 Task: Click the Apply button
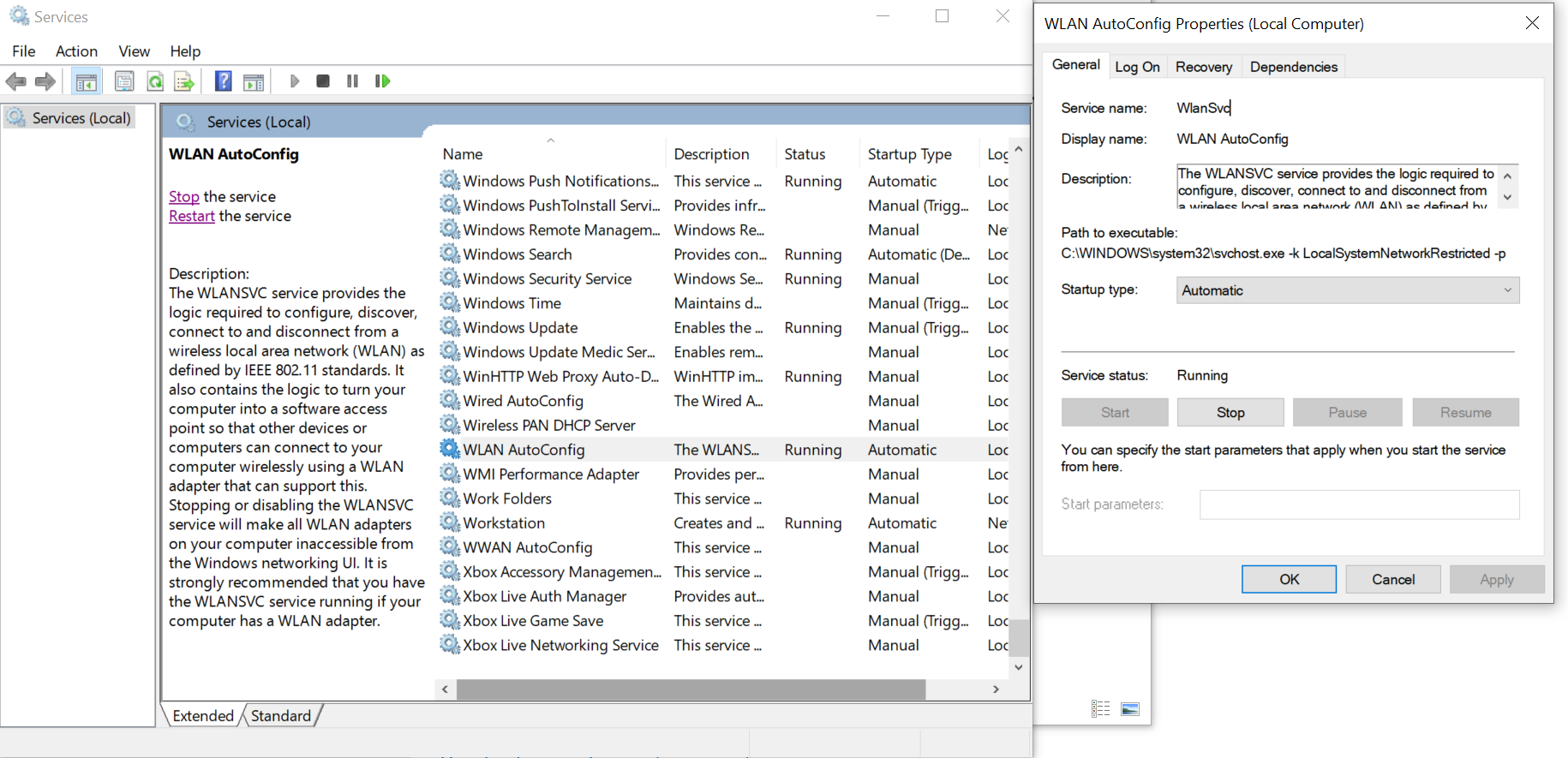click(x=1497, y=579)
